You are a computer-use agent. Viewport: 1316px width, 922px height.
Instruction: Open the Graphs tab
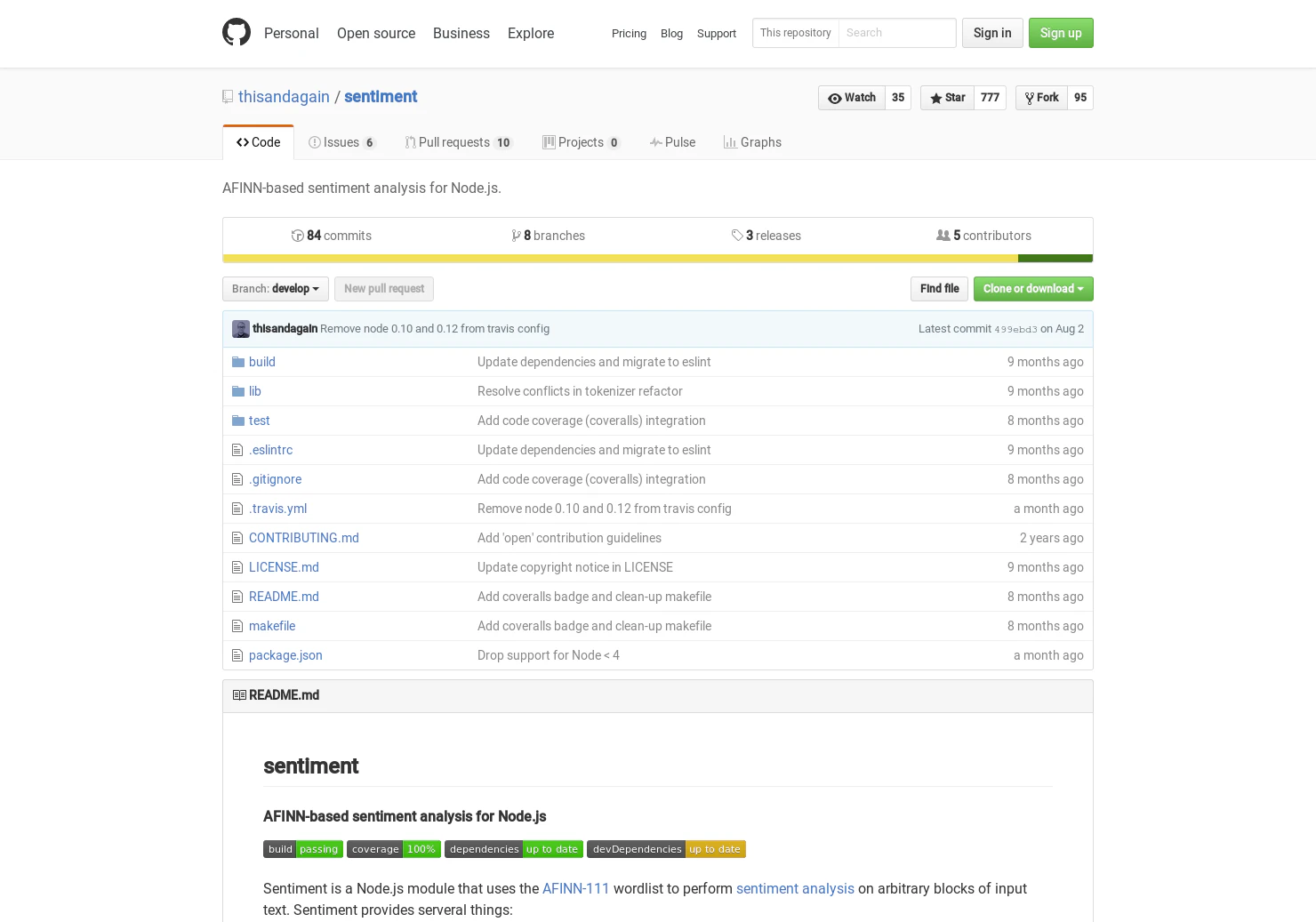(x=752, y=142)
